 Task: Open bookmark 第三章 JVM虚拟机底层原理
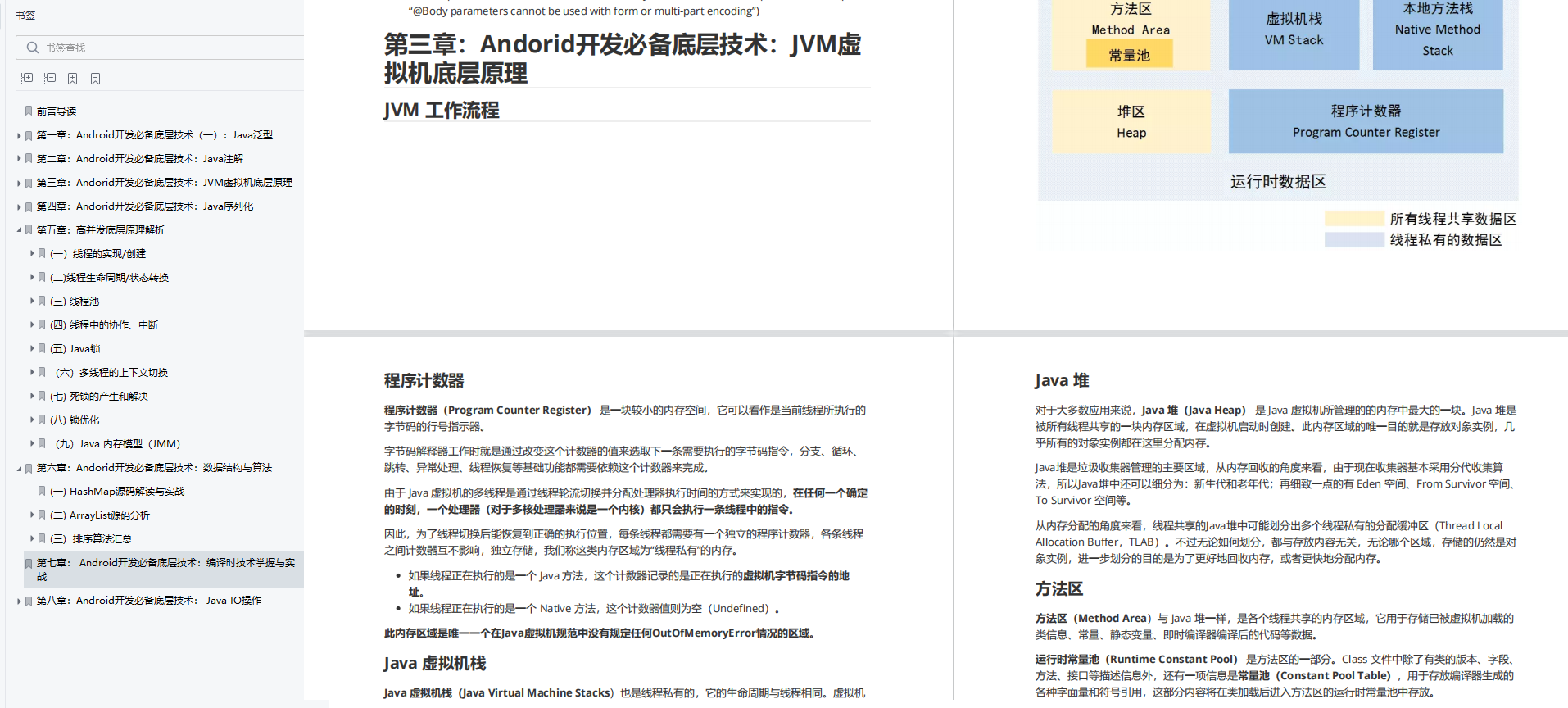coord(165,183)
